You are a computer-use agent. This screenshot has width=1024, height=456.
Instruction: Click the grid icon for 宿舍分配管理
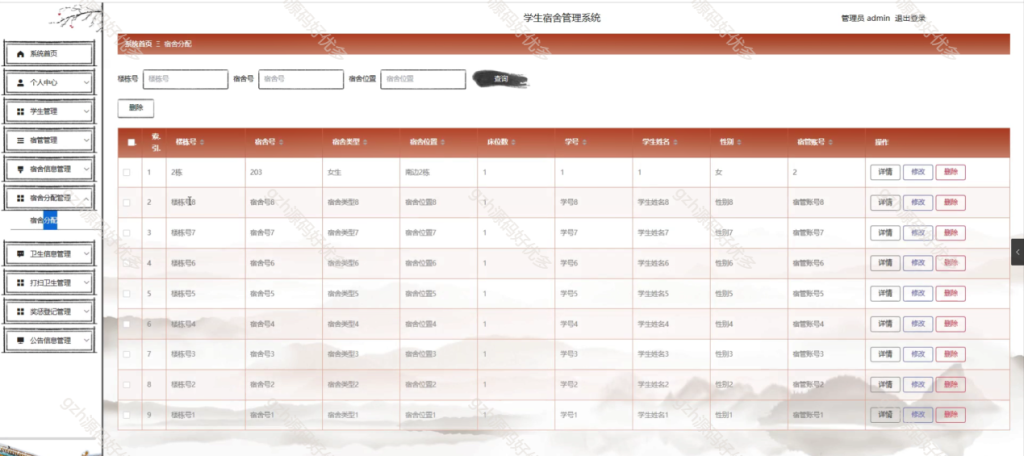20,198
